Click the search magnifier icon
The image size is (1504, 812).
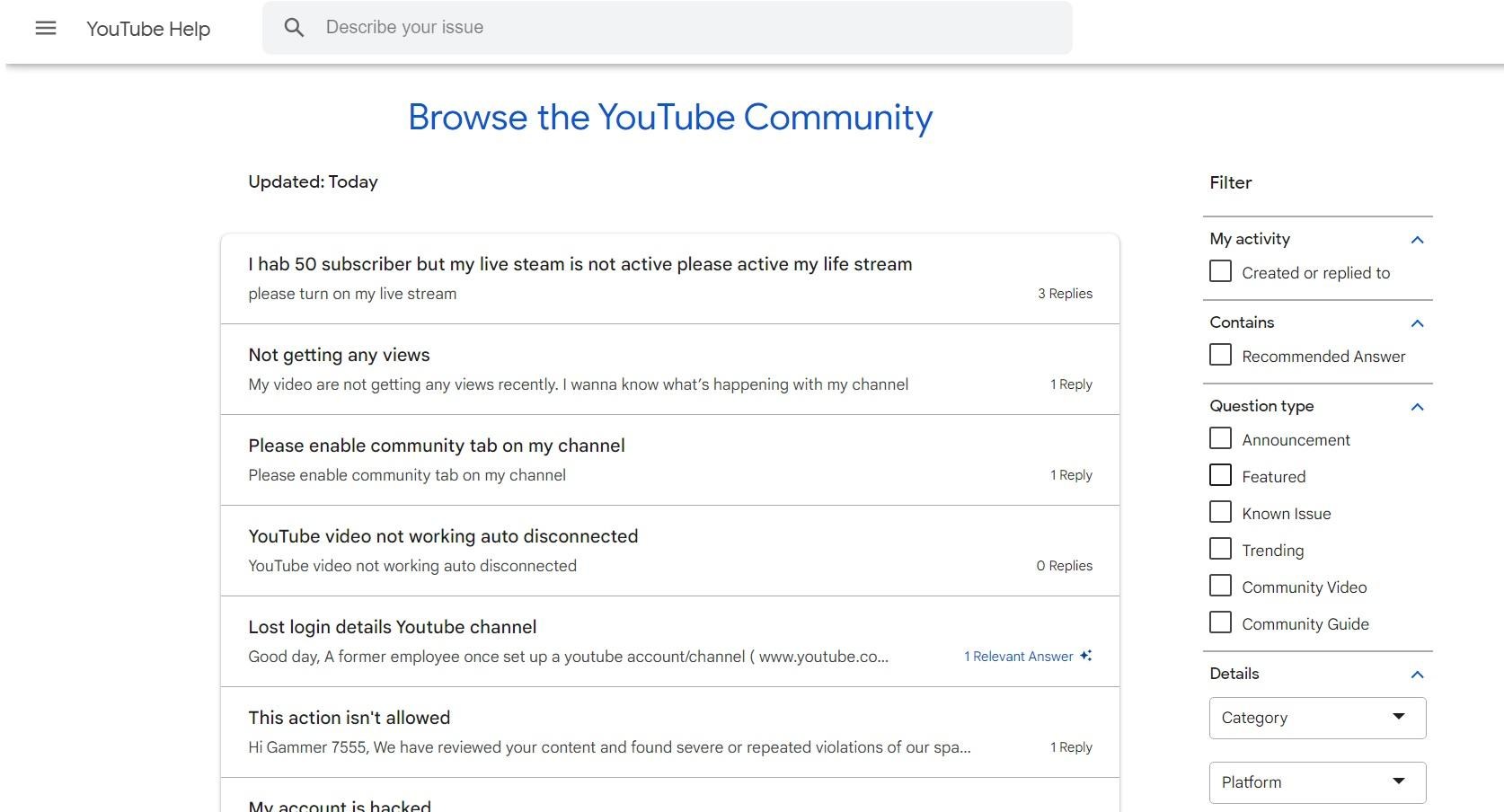coord(294,28)
